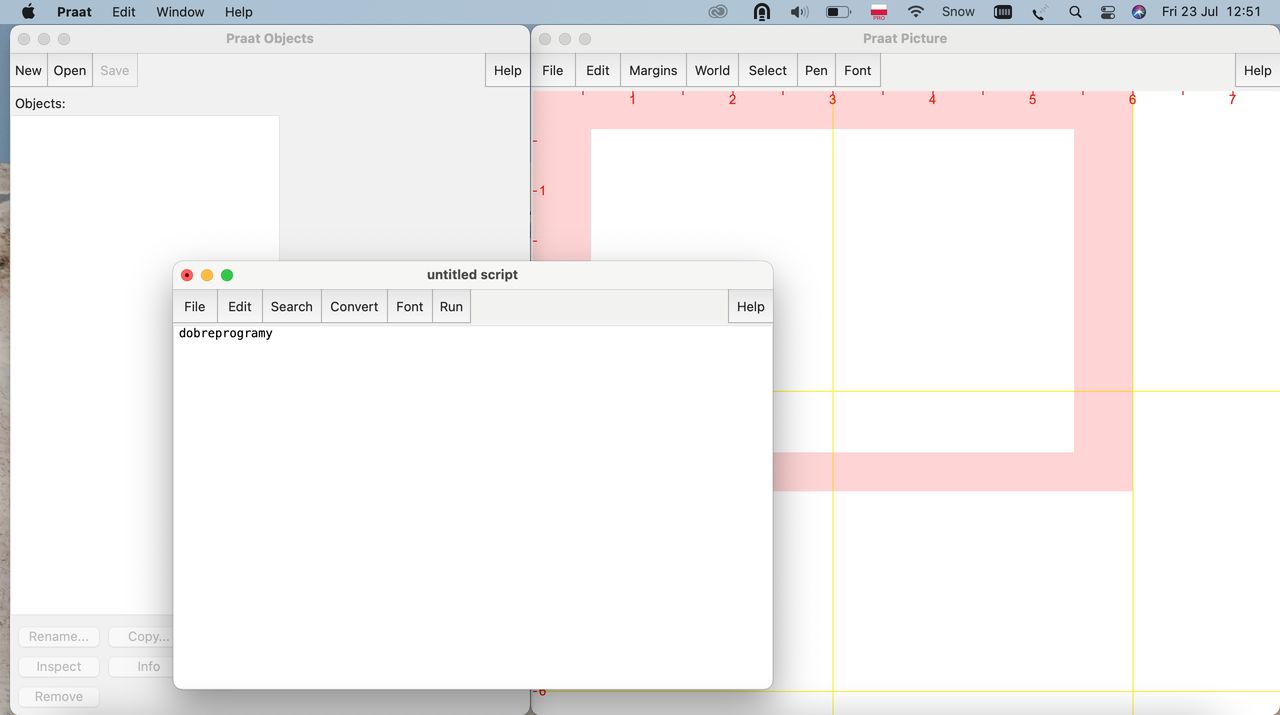The width and height of the screenshot is (1280, 715).
Task: Open the Search menu in script window
Action: [x=292, y=306]
